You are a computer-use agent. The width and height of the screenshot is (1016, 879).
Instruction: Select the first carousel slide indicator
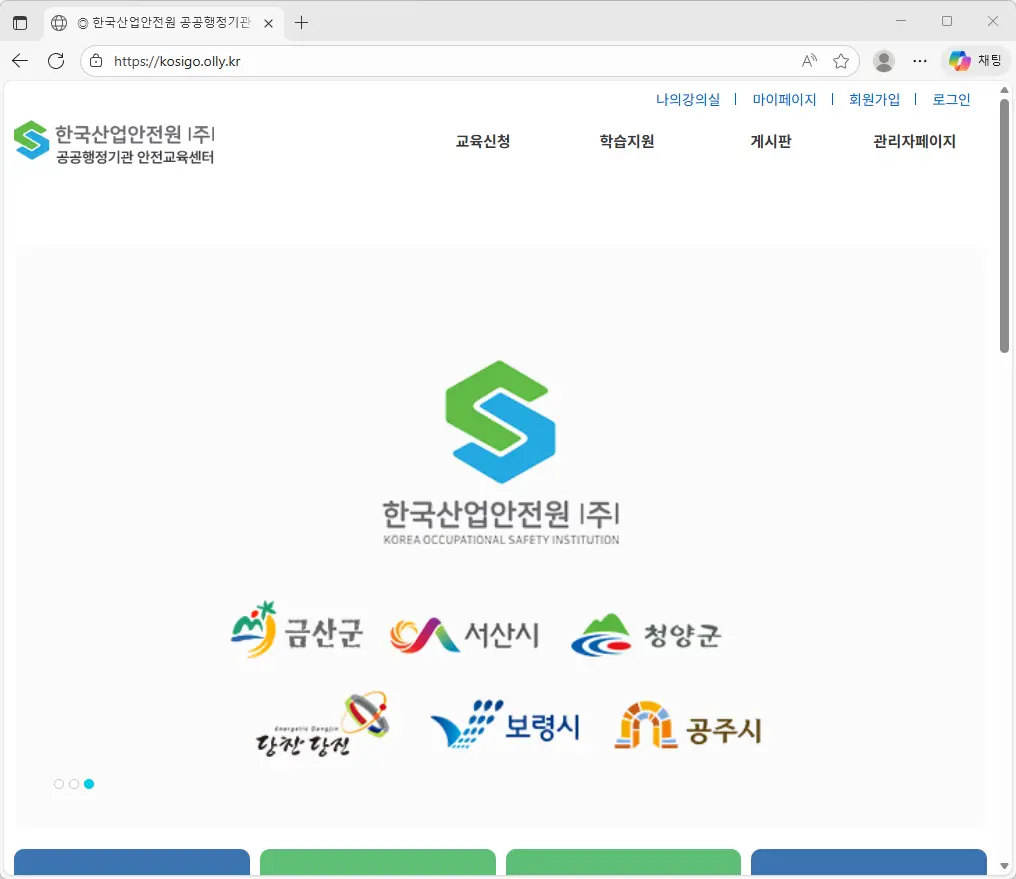[59, 784]
